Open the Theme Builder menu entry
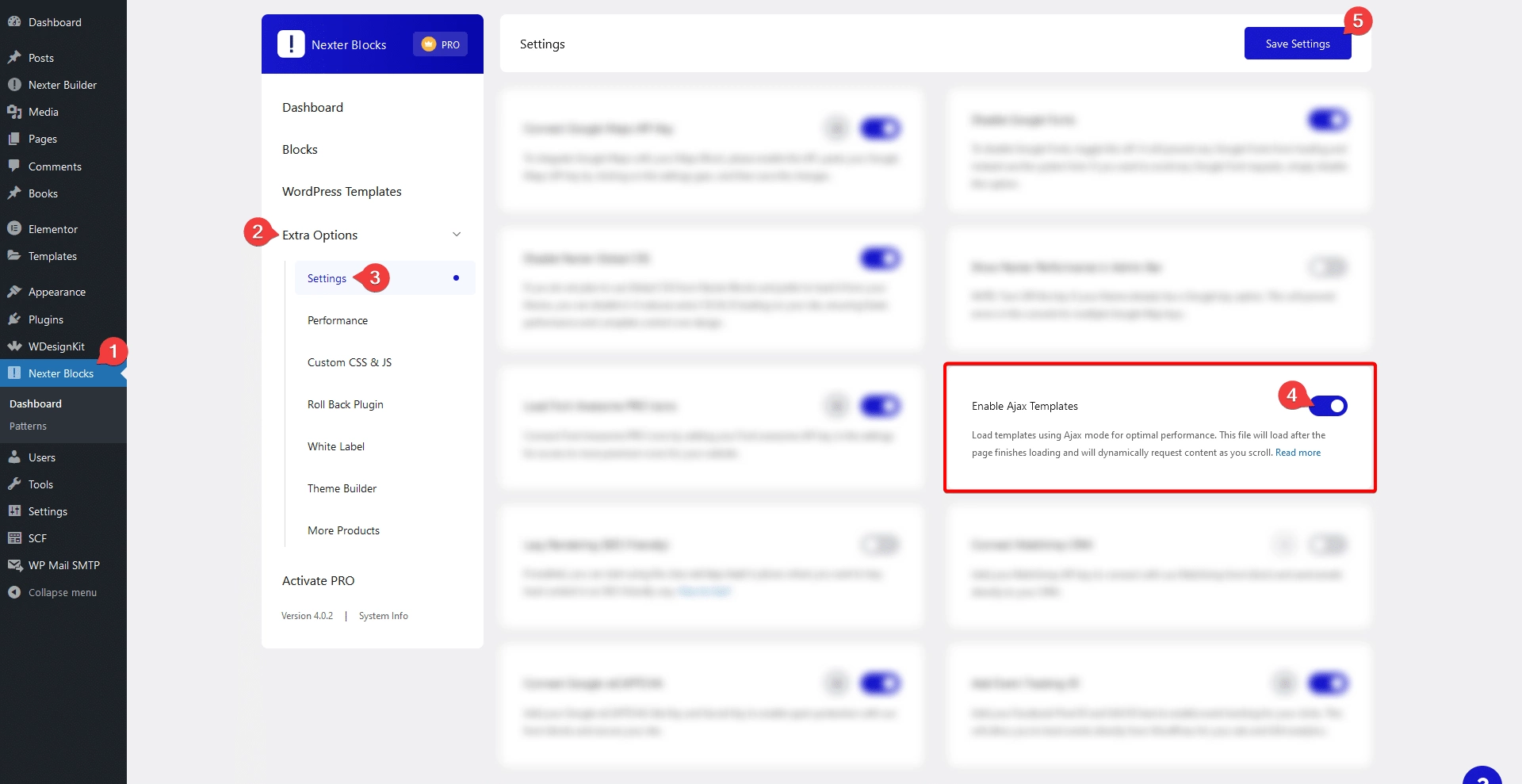This screenshot has width=1522, height=784. point(342,488)
